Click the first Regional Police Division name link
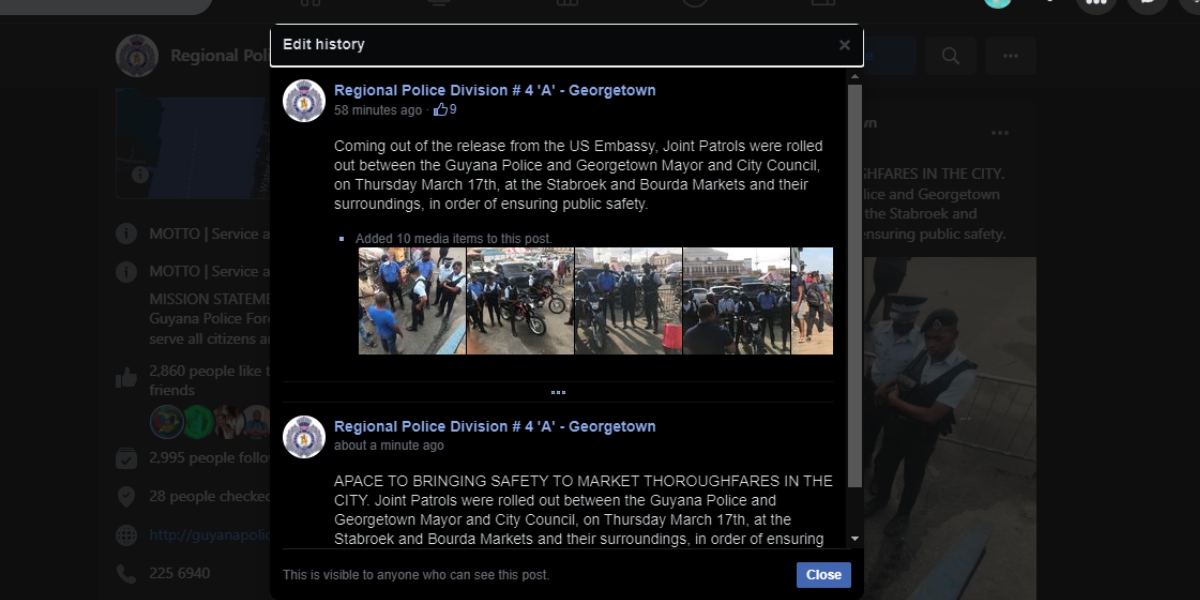Image resolution: width=1200 pixels, height=600 pixels. (495, 90)
